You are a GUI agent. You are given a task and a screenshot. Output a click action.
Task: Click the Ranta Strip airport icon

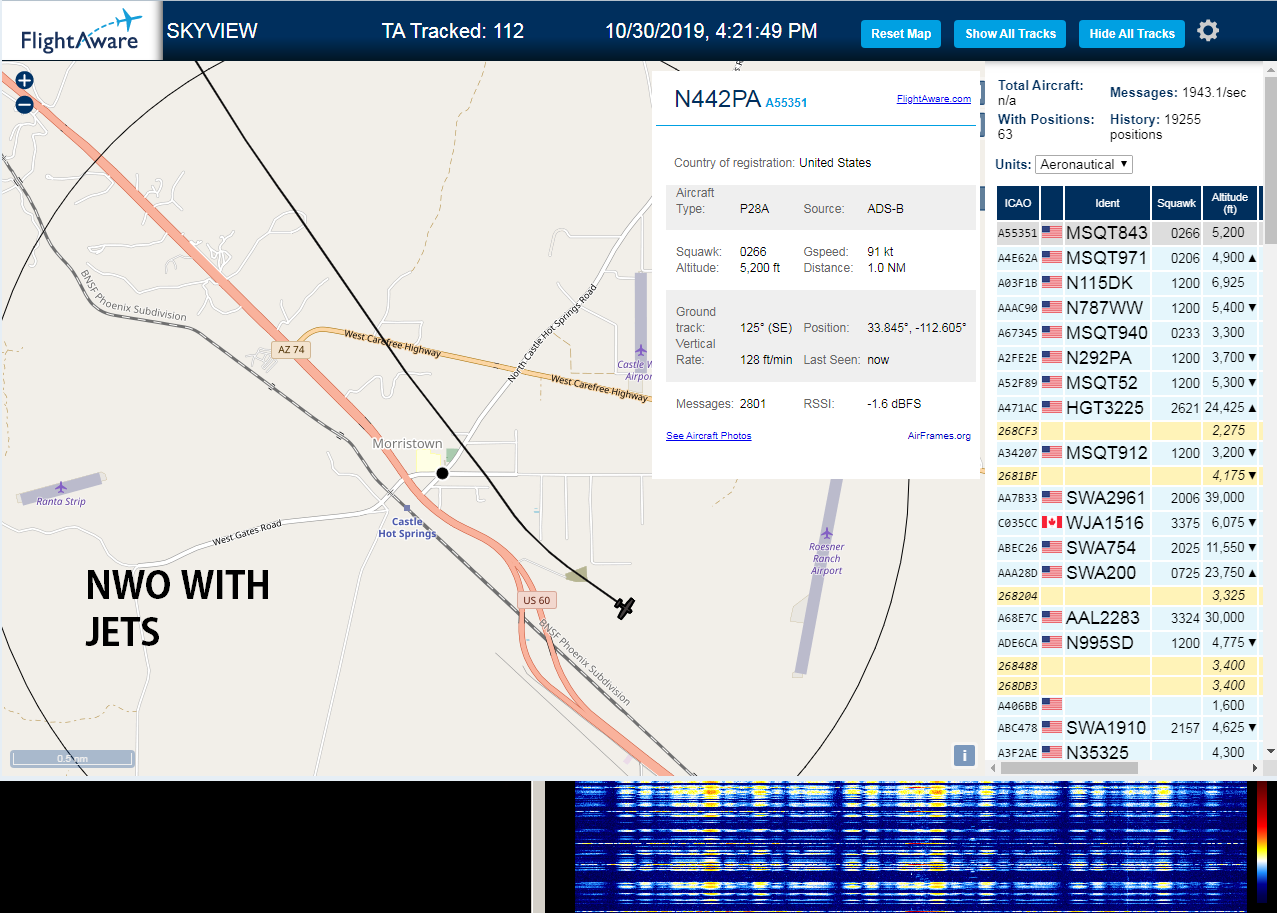pos(60,487)
